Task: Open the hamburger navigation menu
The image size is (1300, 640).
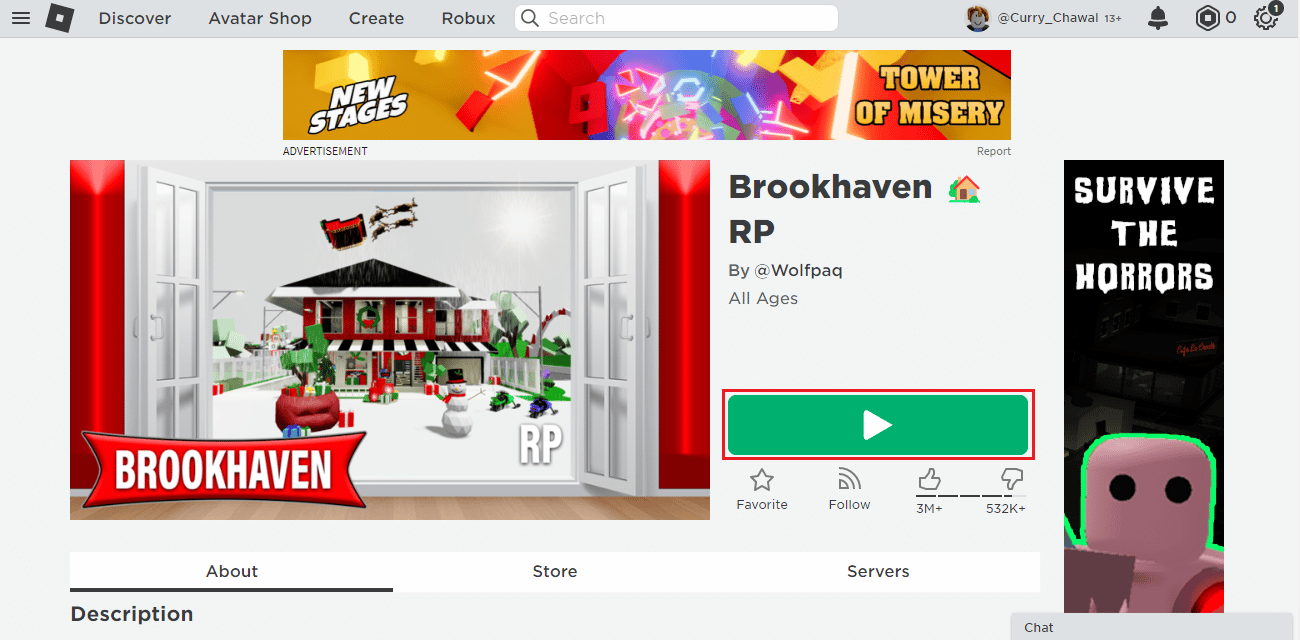Action: [x=20, y=18]
